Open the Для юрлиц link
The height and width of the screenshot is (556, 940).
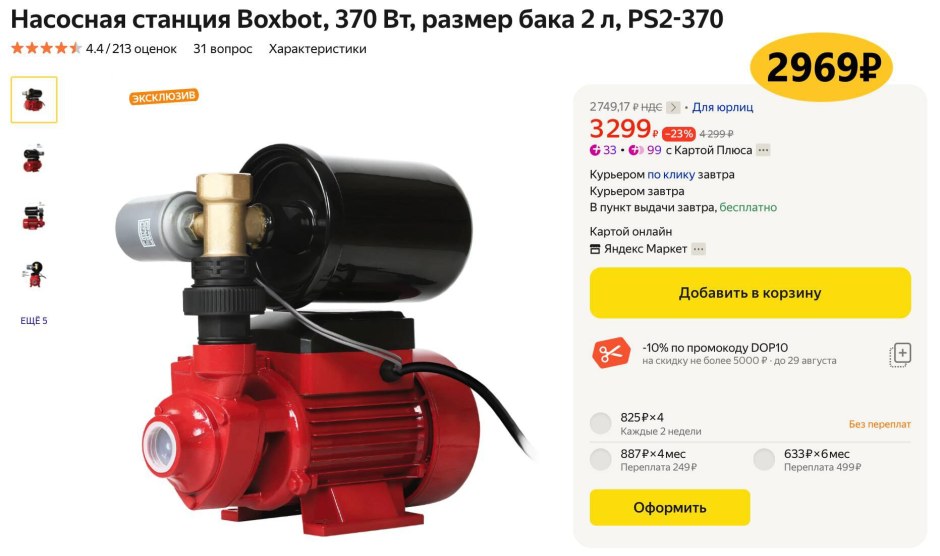(722, 107)
